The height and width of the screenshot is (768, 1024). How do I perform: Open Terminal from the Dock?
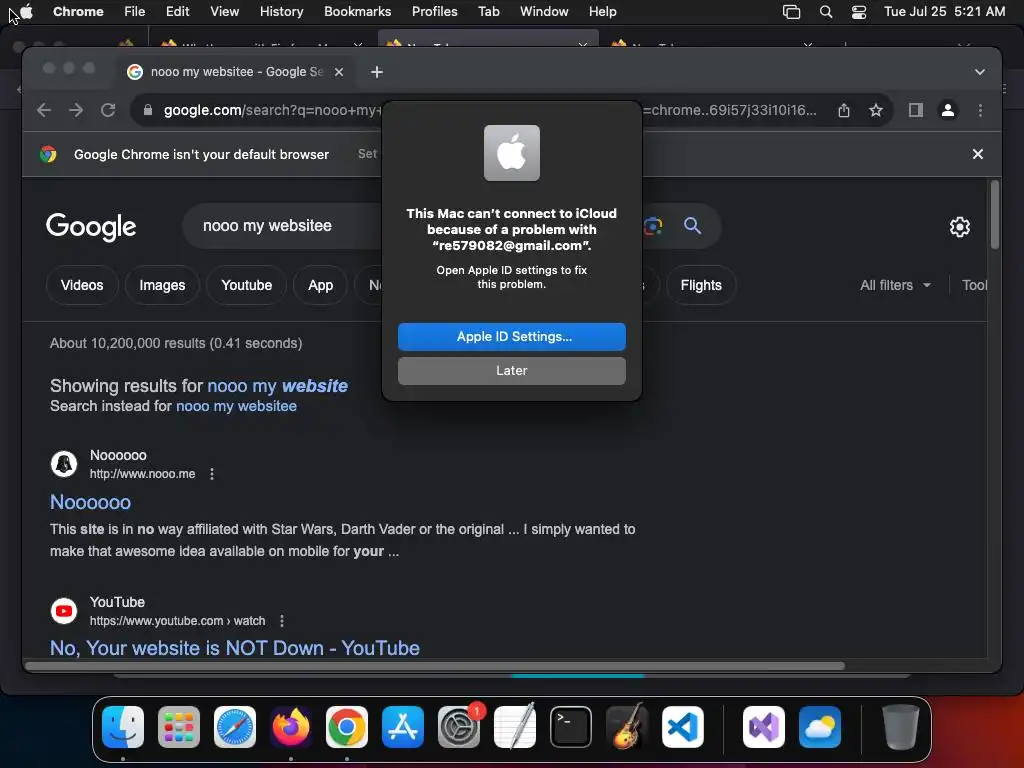tap(571, 727)
